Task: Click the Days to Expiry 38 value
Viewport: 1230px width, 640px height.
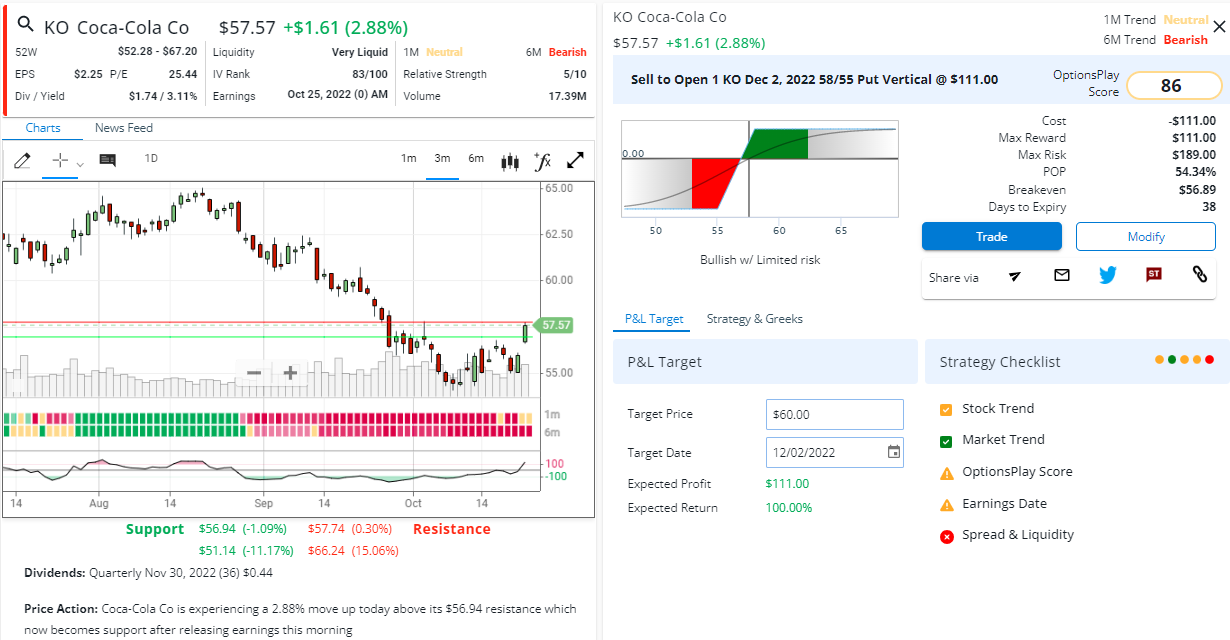Action: pyautogui.click(x=1208, y=207)
